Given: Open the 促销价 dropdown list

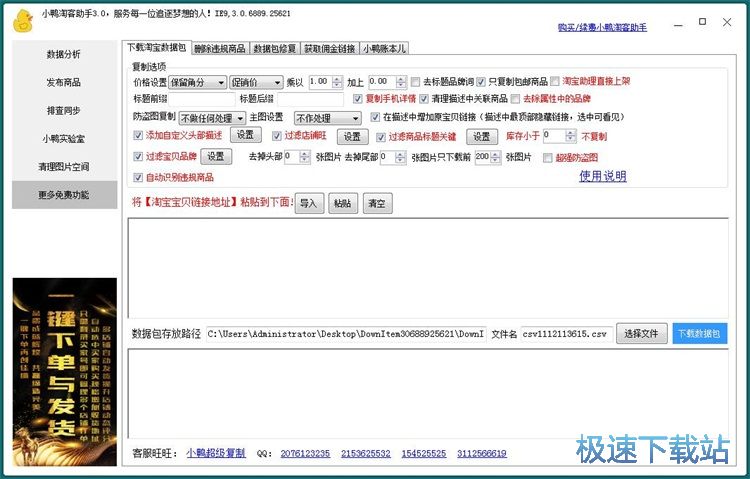Looking at the screenshot, I should click(x=255, y=81).
